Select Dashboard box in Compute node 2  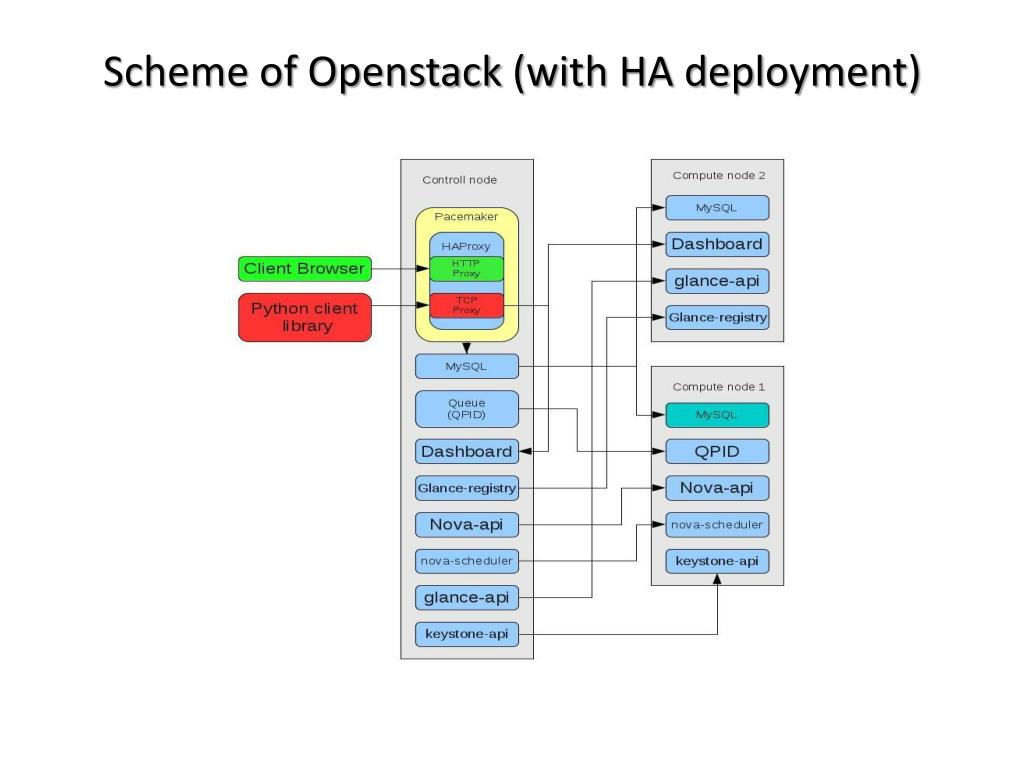717,244
